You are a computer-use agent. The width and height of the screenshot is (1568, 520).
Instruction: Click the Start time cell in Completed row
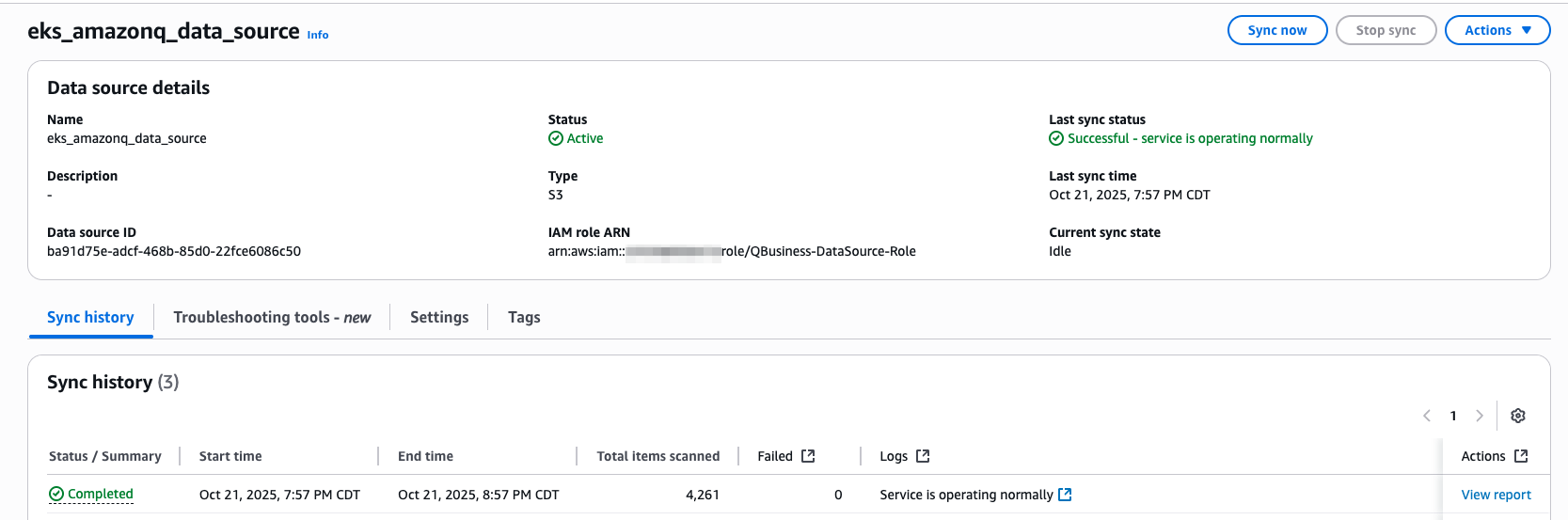(x=279, y=495)
